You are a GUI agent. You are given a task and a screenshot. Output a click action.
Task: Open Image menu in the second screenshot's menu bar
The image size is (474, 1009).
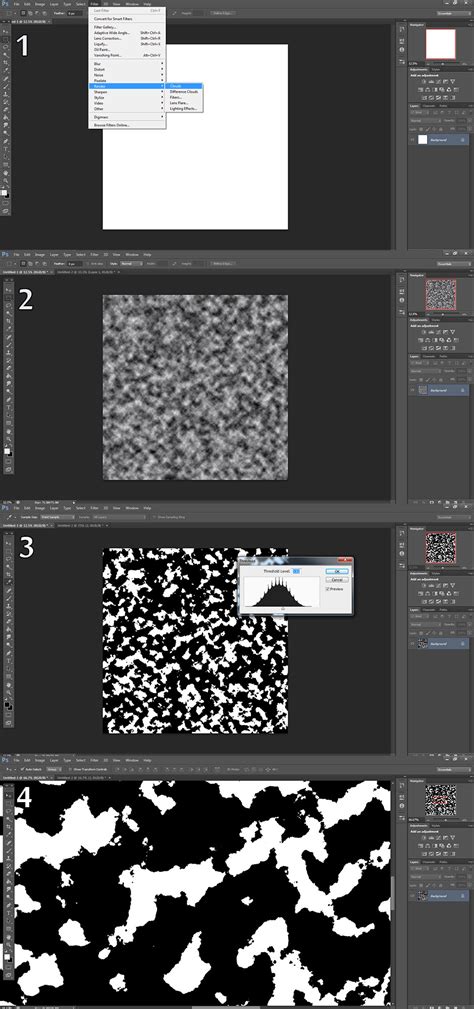pos(40,255)
